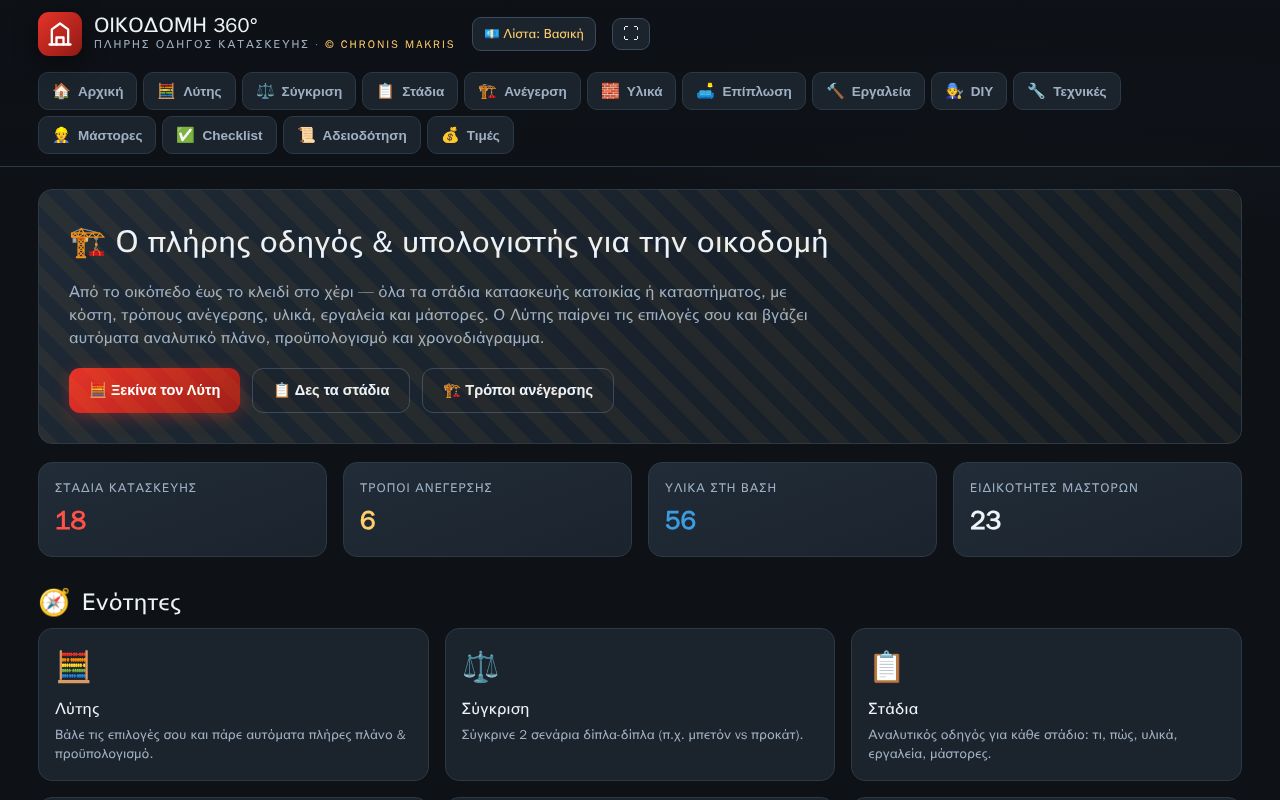Click the scales icon in Σύγκριση card
This screenshot has width=1280, height=800.
(x=480, y=667)
